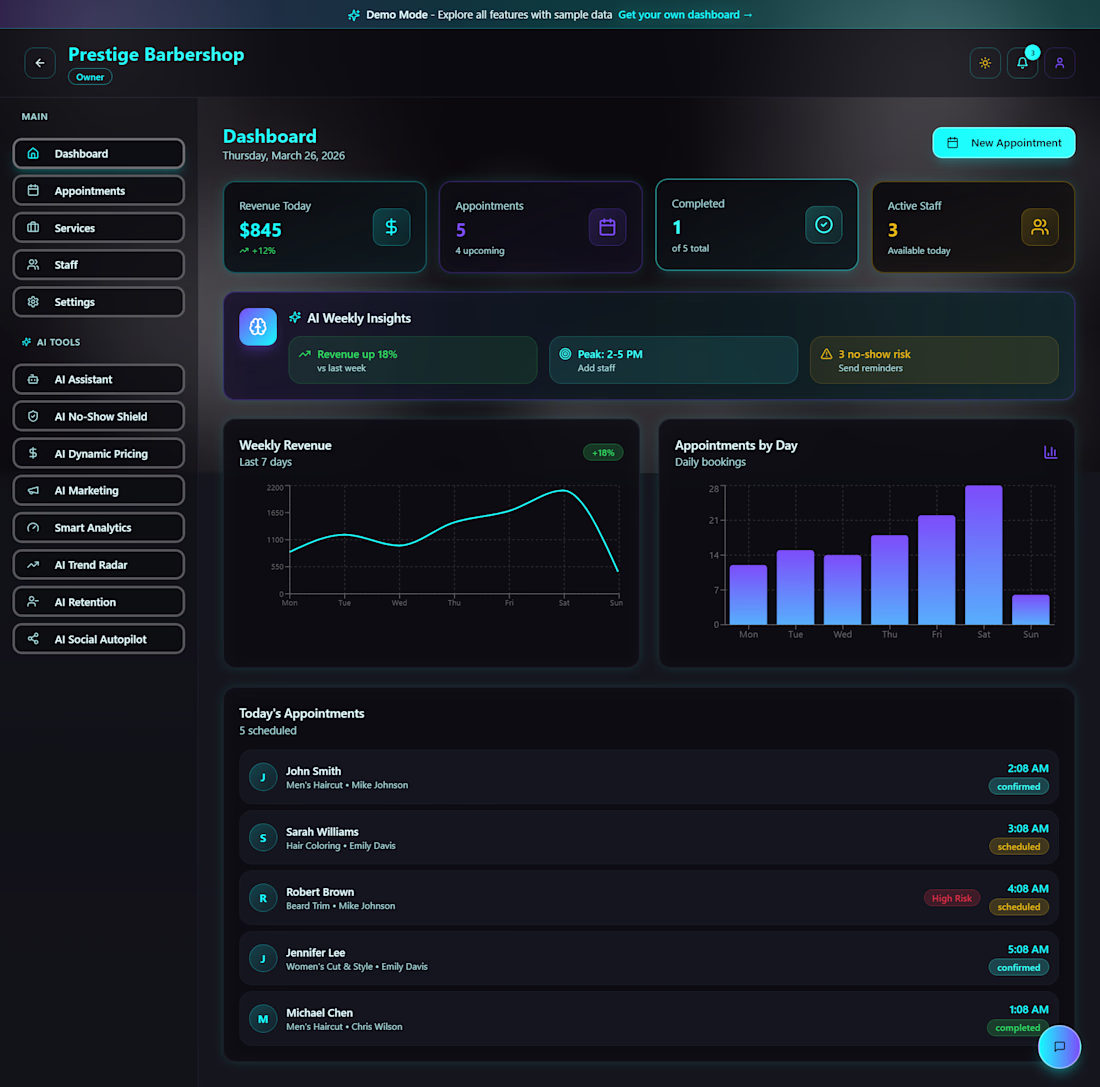Click people icon in Active Staff card

(1040, 227)
